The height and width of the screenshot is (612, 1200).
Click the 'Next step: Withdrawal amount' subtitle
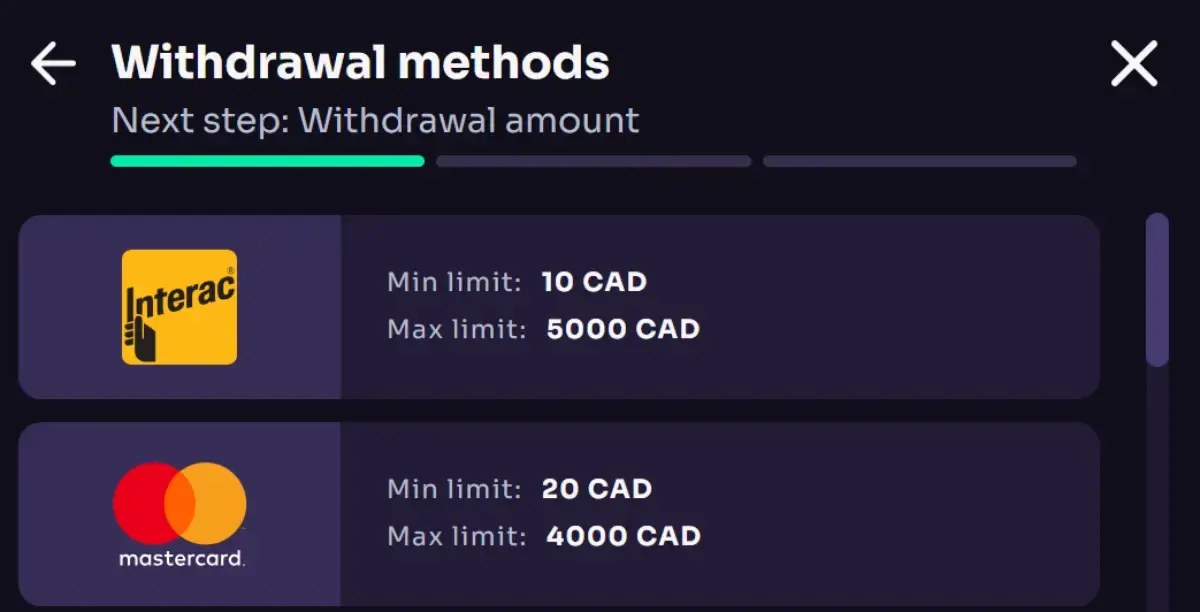point(375,121)
